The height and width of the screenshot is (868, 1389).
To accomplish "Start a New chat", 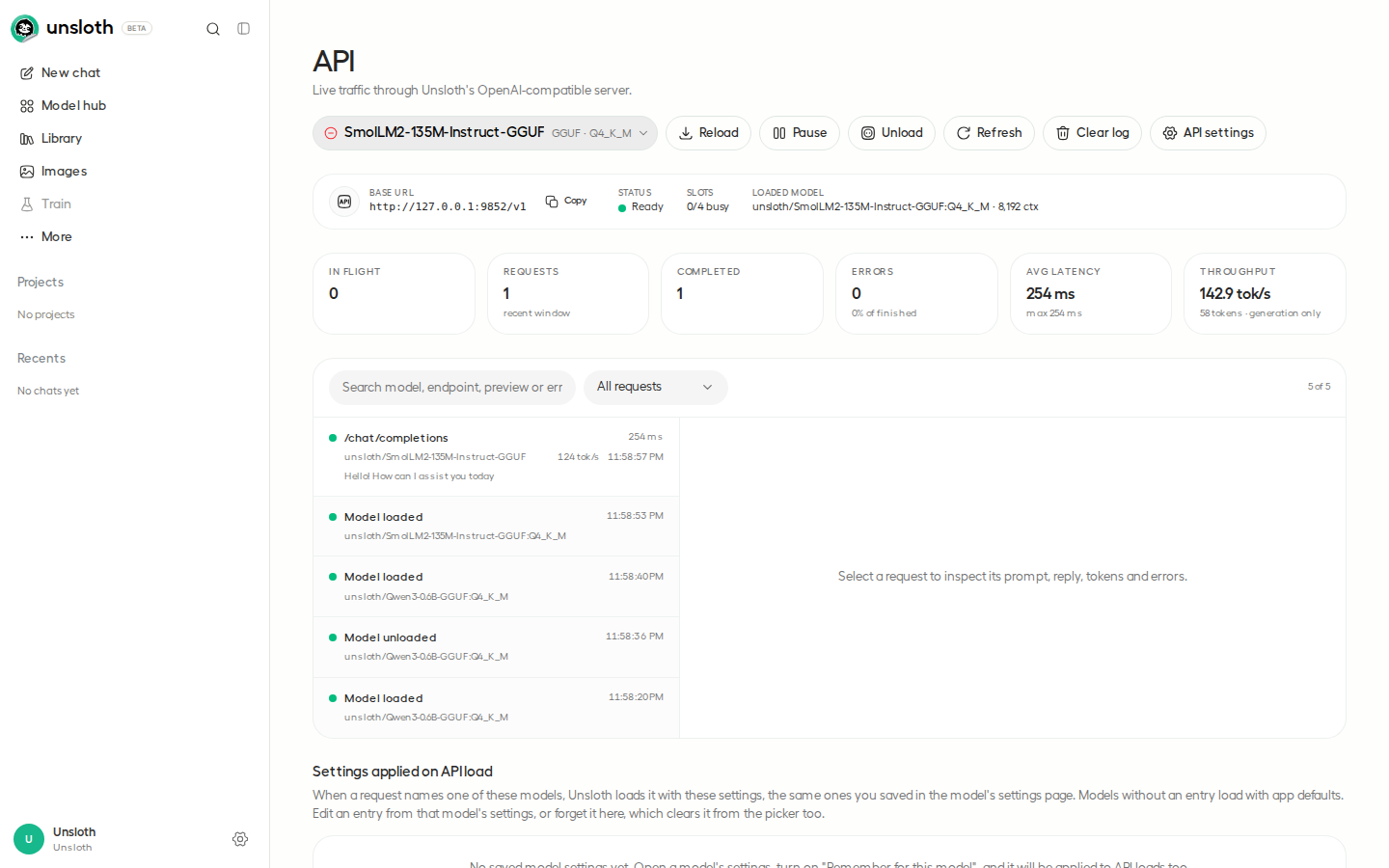I will (x=134, y=72).
